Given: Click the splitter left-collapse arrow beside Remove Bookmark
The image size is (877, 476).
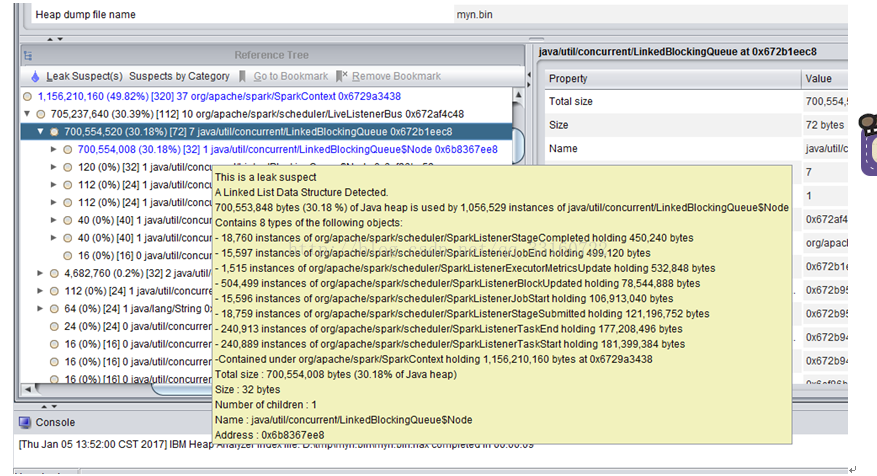Looking at the screenshot, I should [x=529, y=74].
